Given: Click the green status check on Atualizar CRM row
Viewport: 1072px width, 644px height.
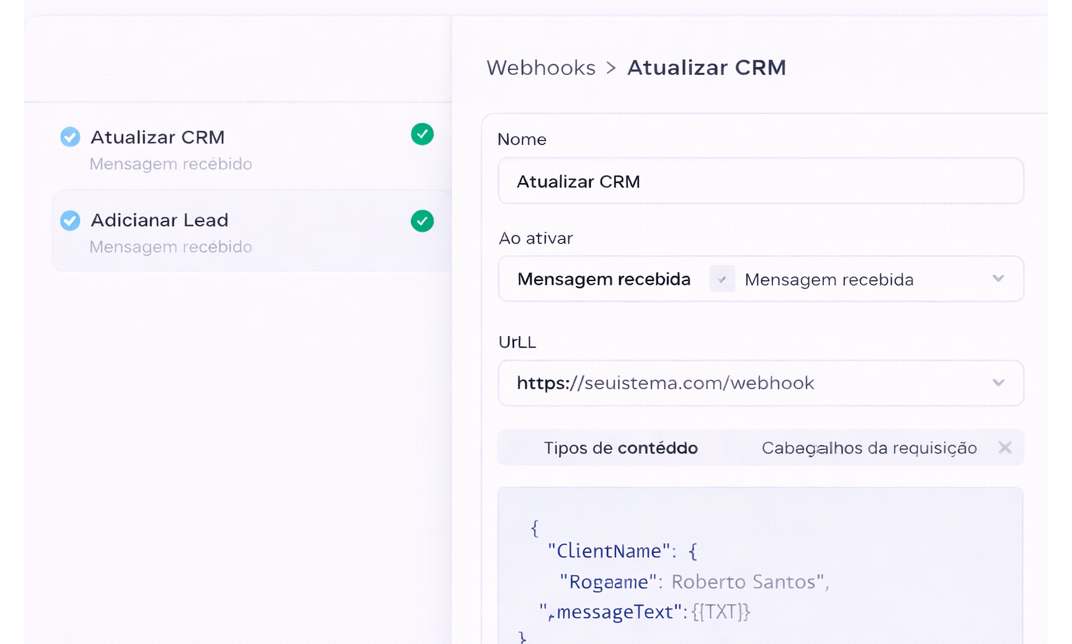Looking at the screenshot, I should point(422,134).
